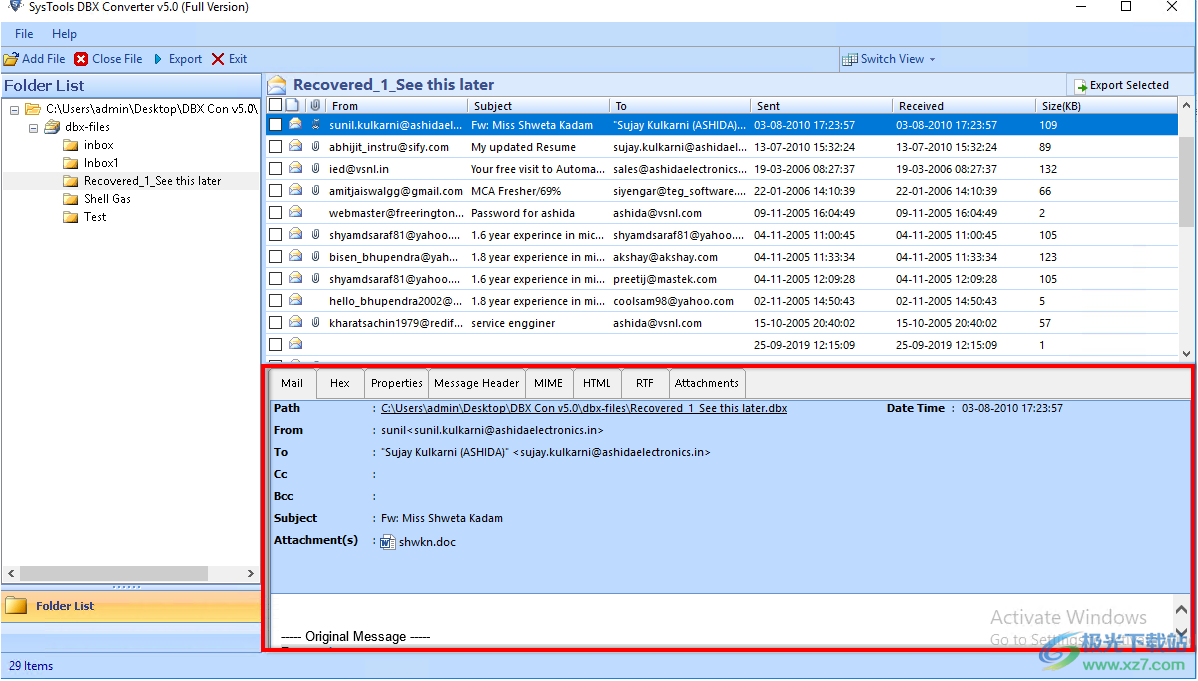1198x681 pixels.
Task: Click the paperclip attachment column header
Action: 312,104
